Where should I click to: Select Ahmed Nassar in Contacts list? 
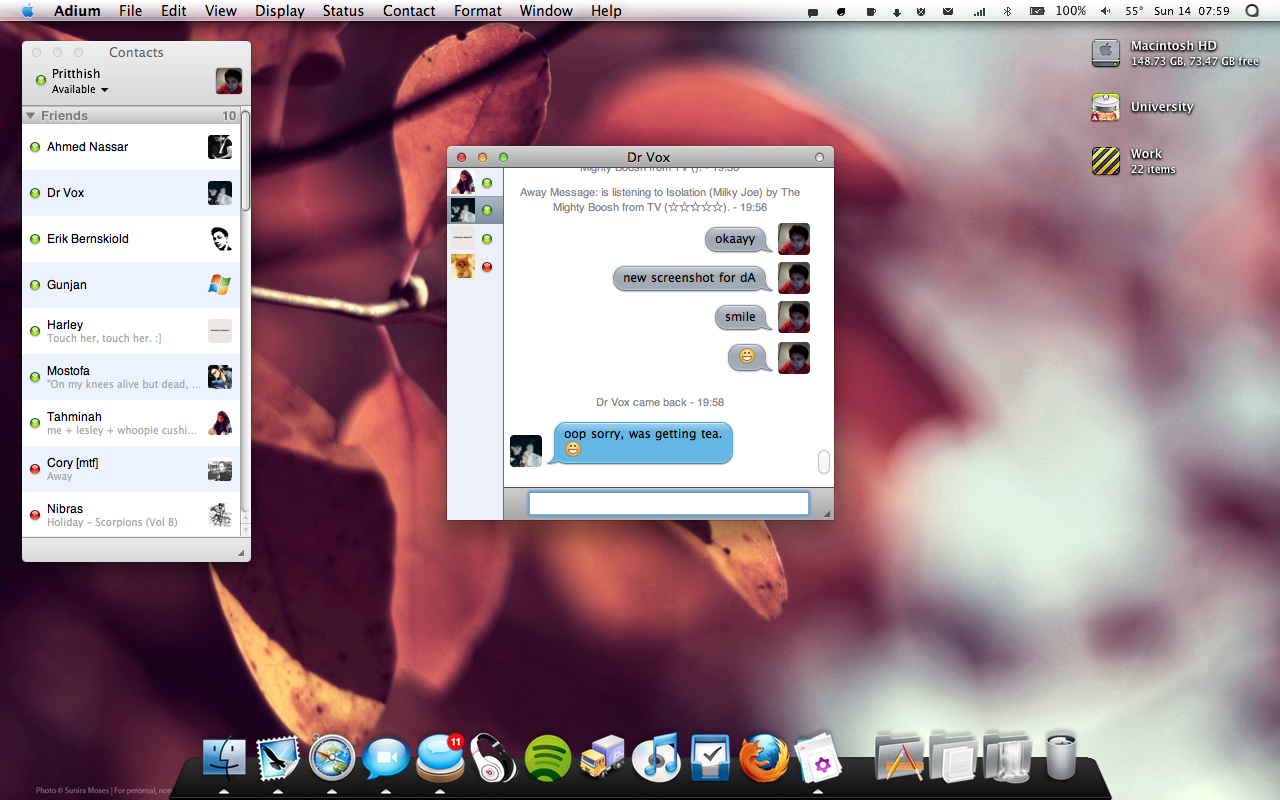[x=131, y=147]
